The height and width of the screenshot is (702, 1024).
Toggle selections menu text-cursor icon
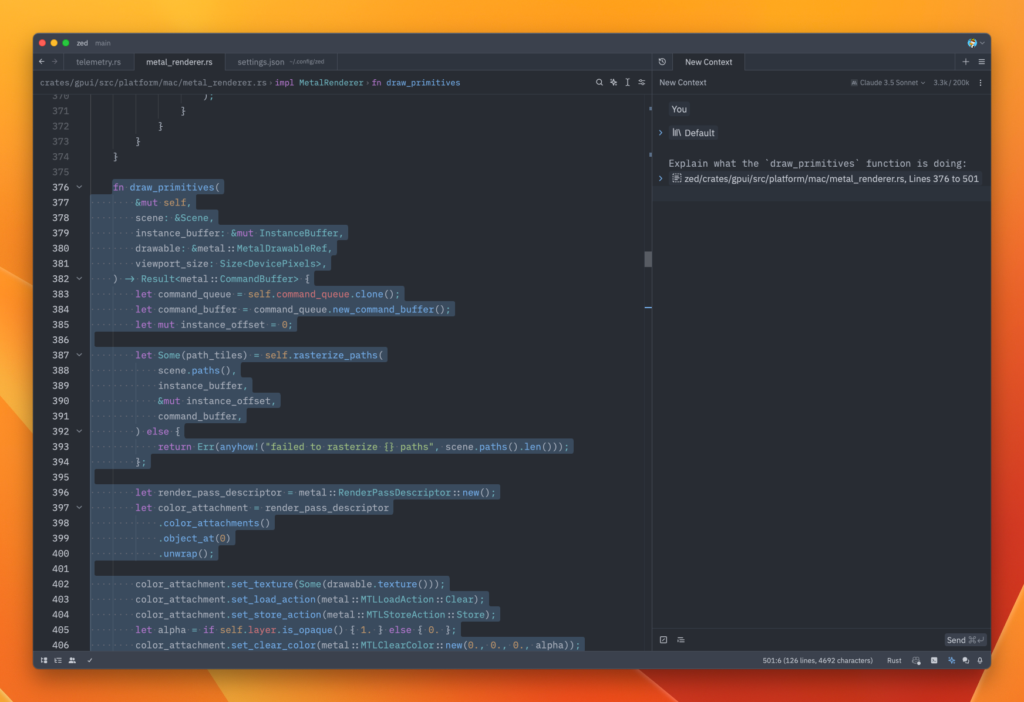click(x=628, y=82)
